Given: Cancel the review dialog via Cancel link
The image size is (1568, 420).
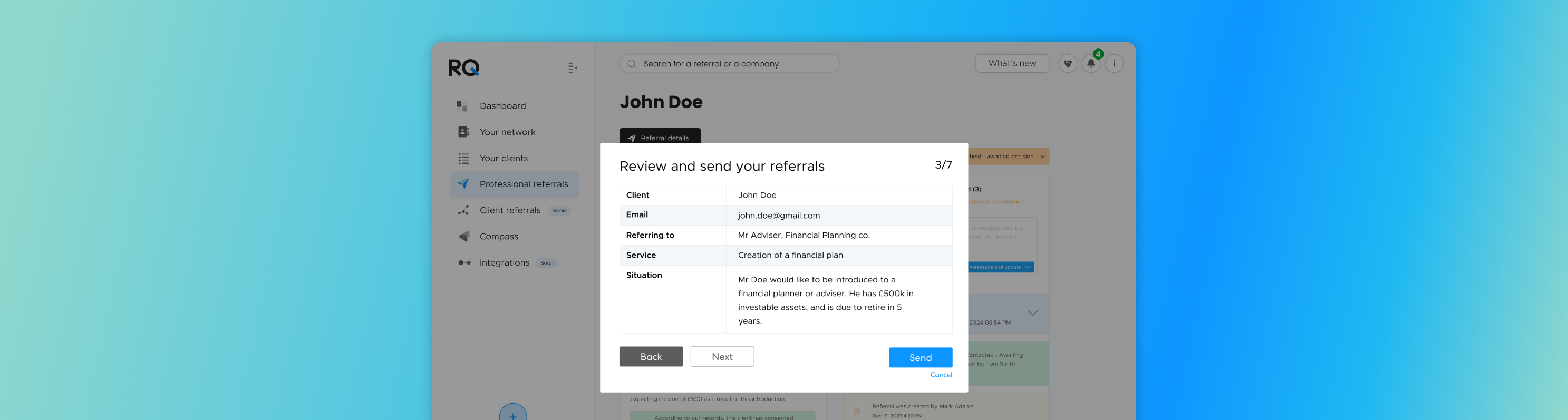Looking at the screenshot, I should pos(941,375).
